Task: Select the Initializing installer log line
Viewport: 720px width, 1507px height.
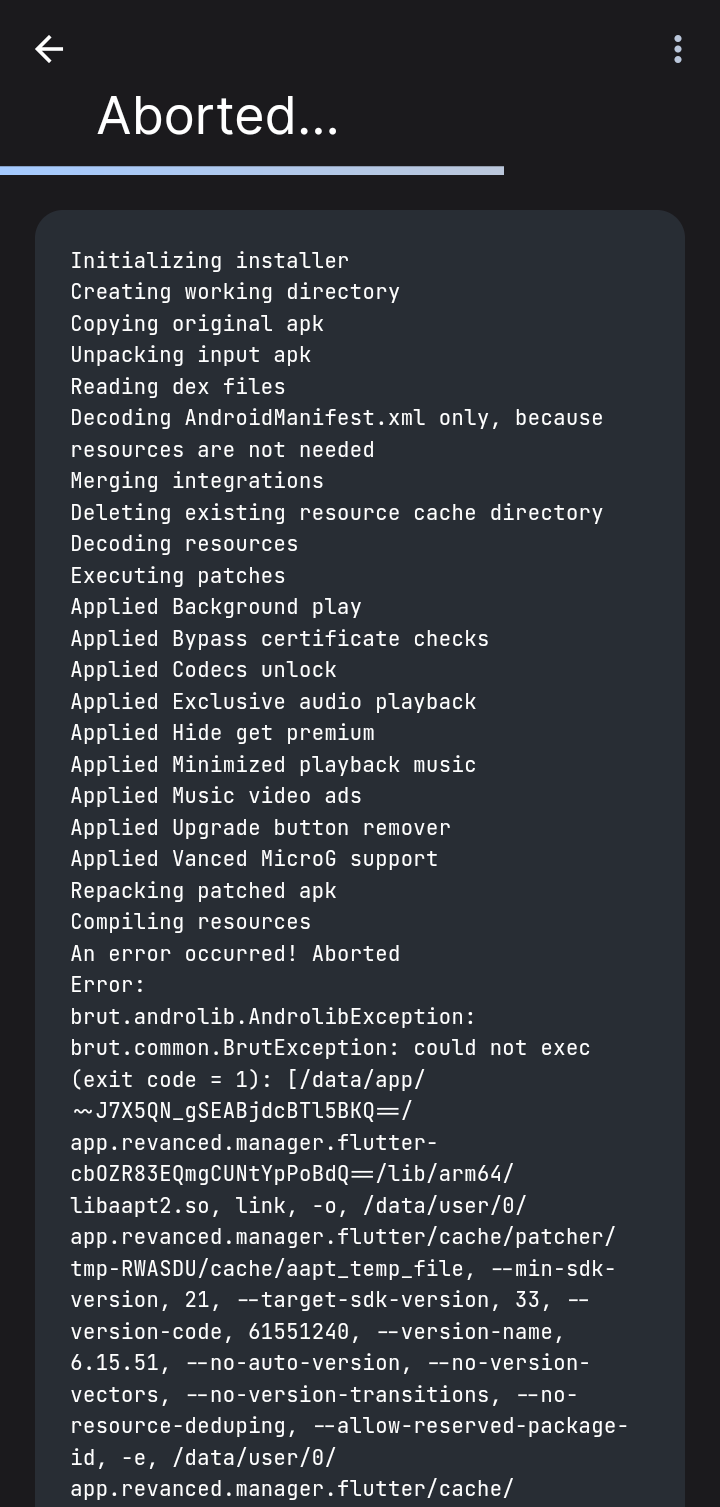Action: click(x=209, y=260)
